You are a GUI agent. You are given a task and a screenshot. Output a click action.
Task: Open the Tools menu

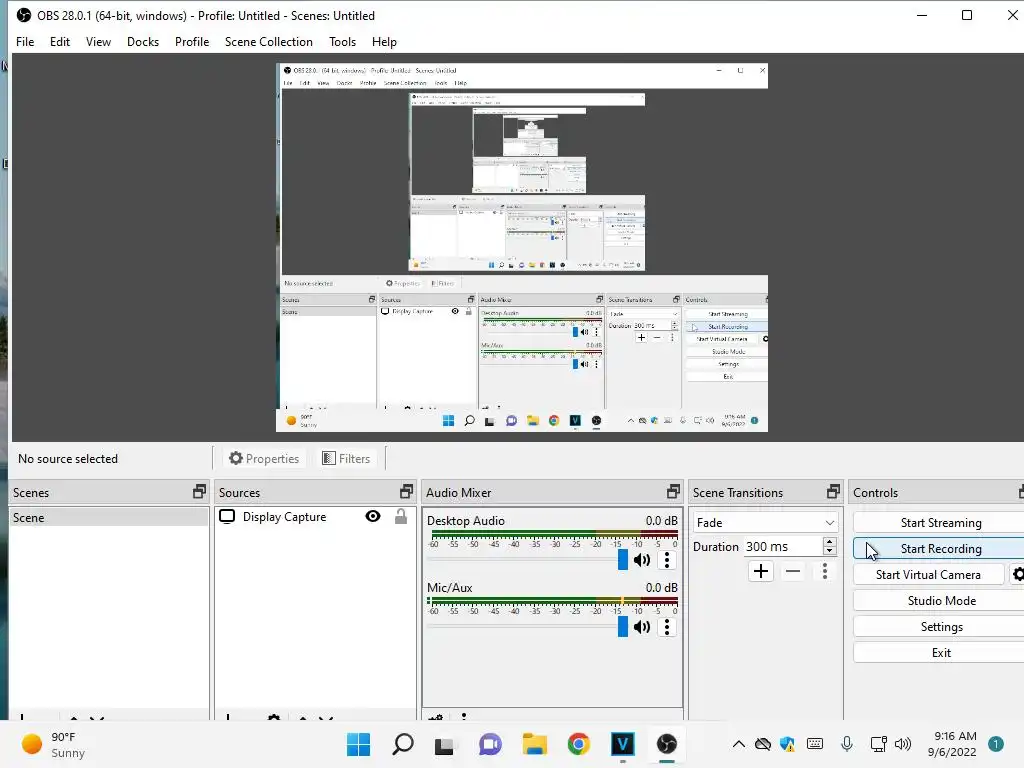(x=342, y=42)
